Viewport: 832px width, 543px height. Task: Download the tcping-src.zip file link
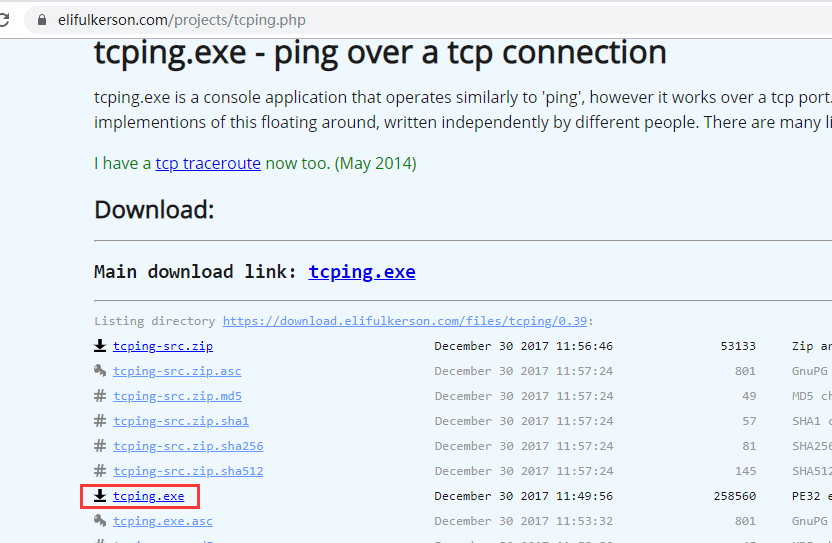pyautogui.click(x=163, y=346)
